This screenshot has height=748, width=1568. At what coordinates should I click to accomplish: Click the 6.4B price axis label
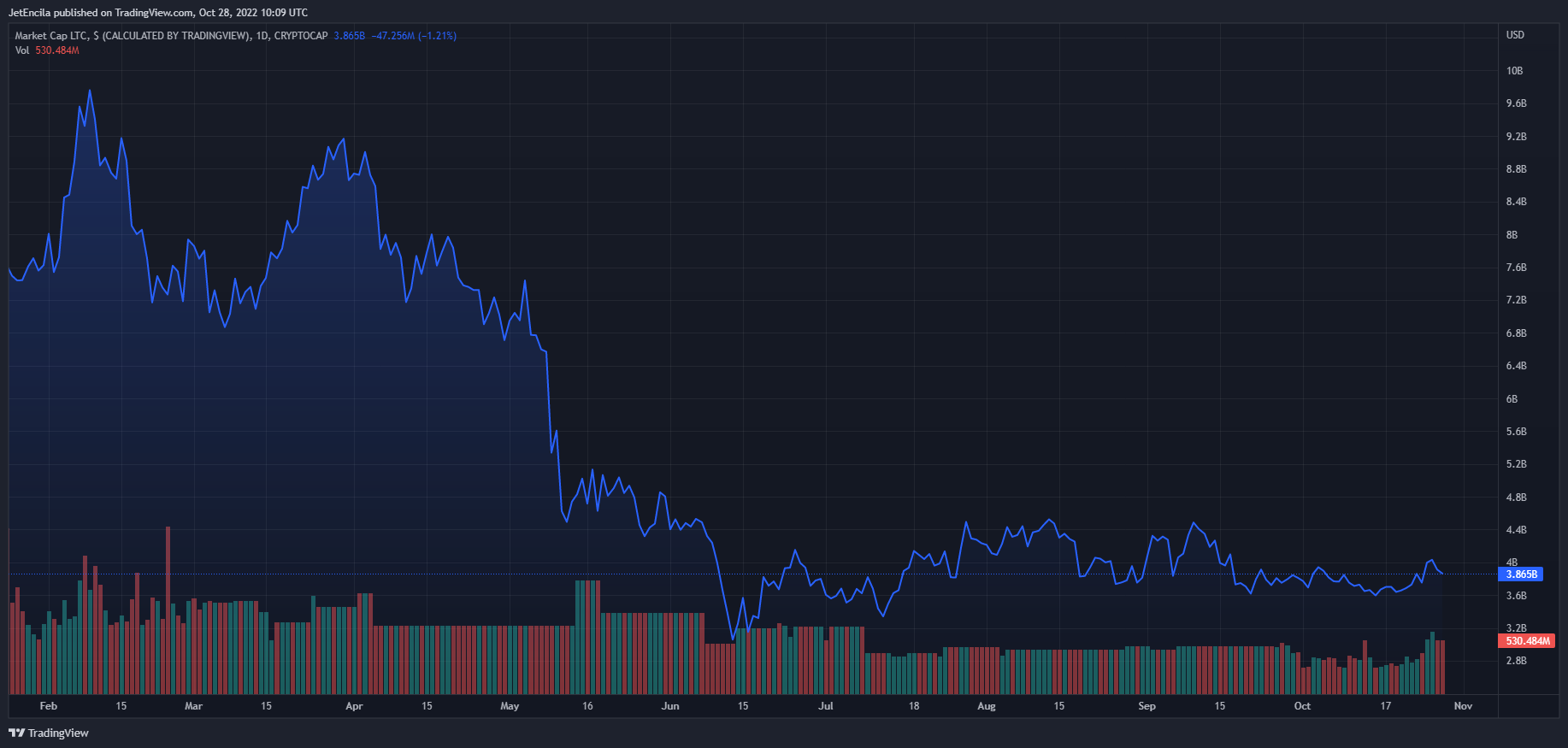[1516, 366]
